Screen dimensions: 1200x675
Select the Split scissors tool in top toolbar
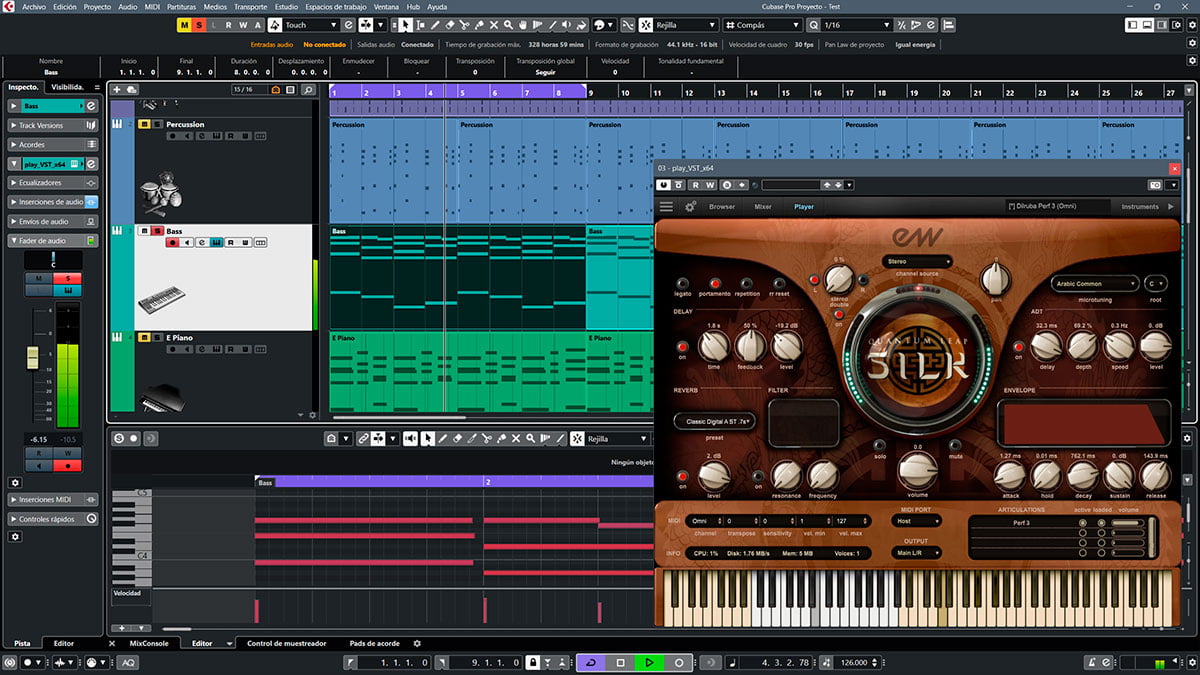[x=464, y=24]
